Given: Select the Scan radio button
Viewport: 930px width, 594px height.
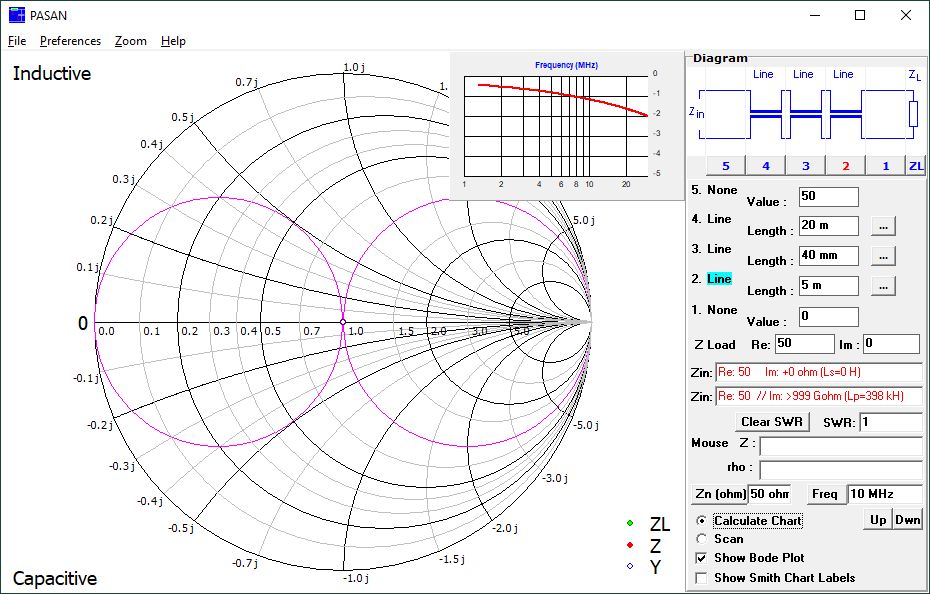Looking at the screenshot, I should tap(702, 539).
